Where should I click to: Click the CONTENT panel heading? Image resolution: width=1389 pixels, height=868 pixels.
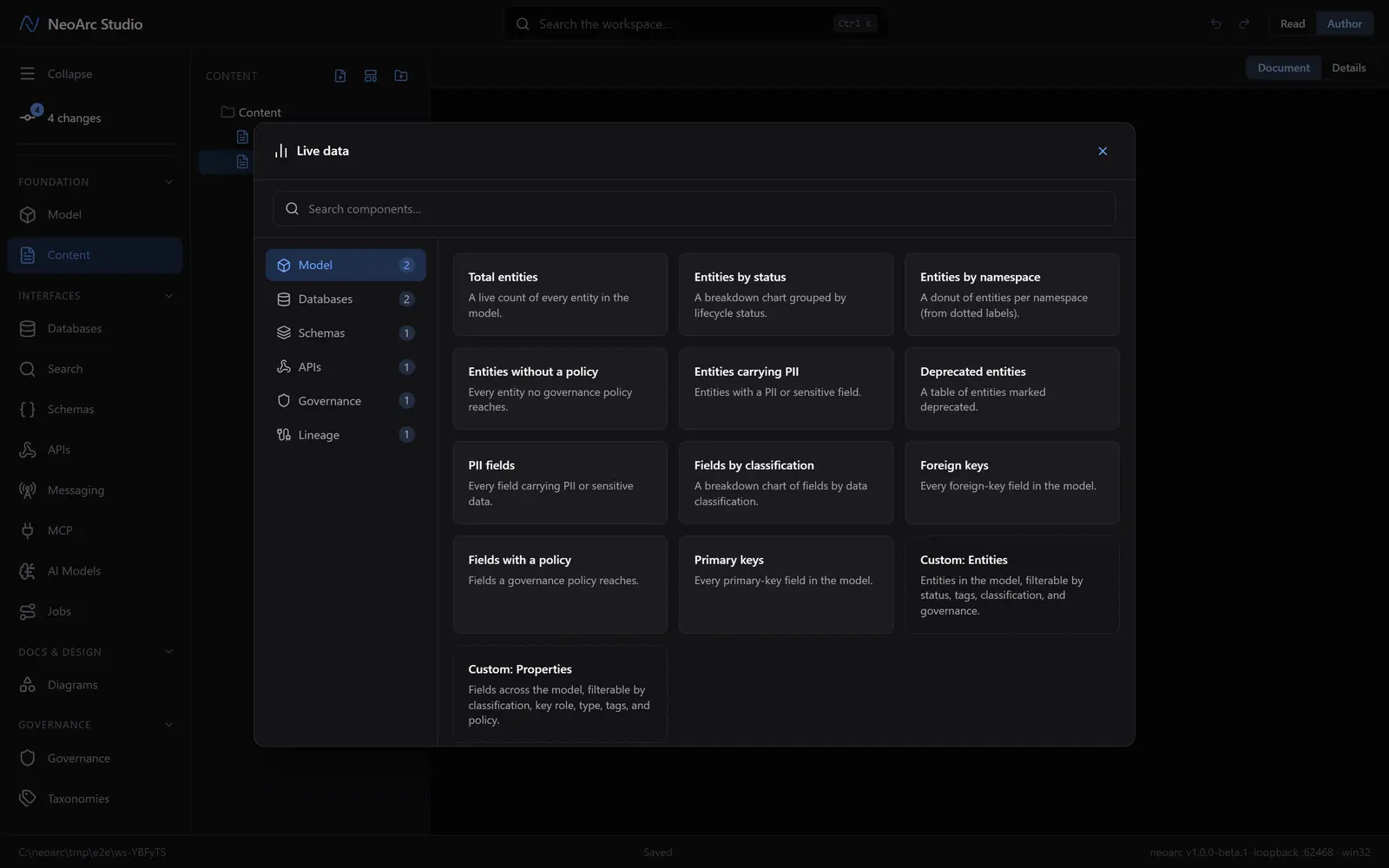pos(232,76)
